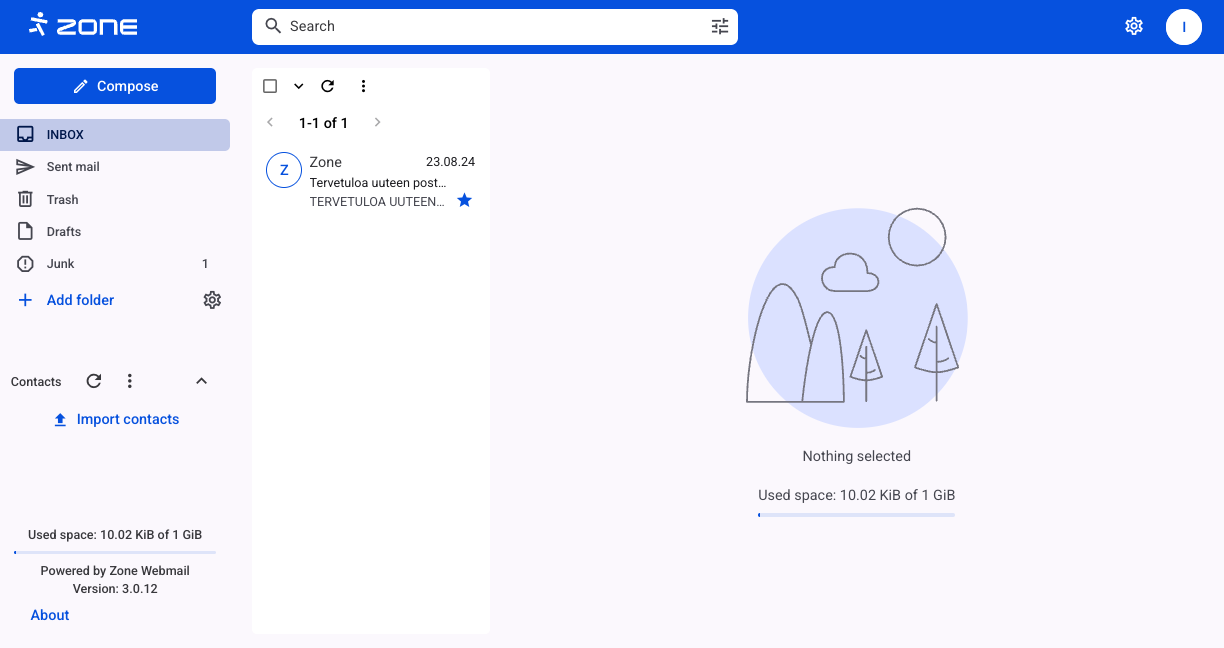
Task: Unstar the Zone welcome message
Action: (x=464, y=201)
